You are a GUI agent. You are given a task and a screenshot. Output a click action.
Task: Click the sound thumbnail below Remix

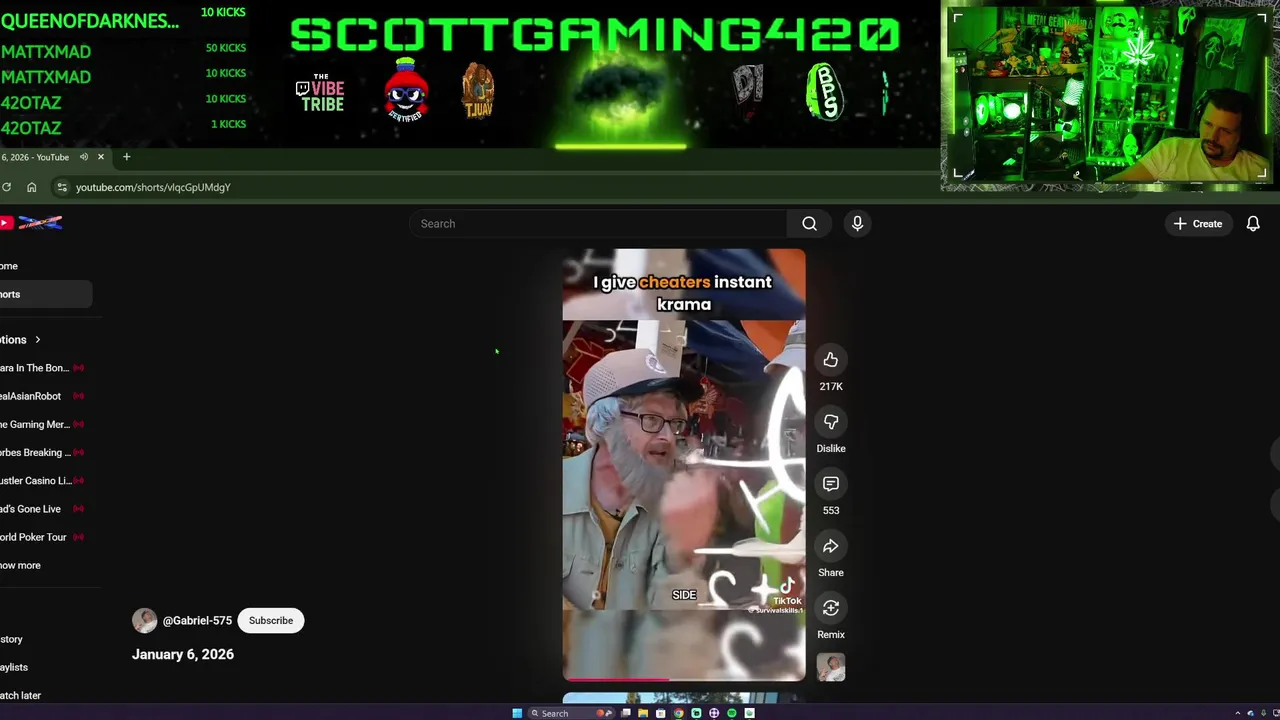coord(831,667)
